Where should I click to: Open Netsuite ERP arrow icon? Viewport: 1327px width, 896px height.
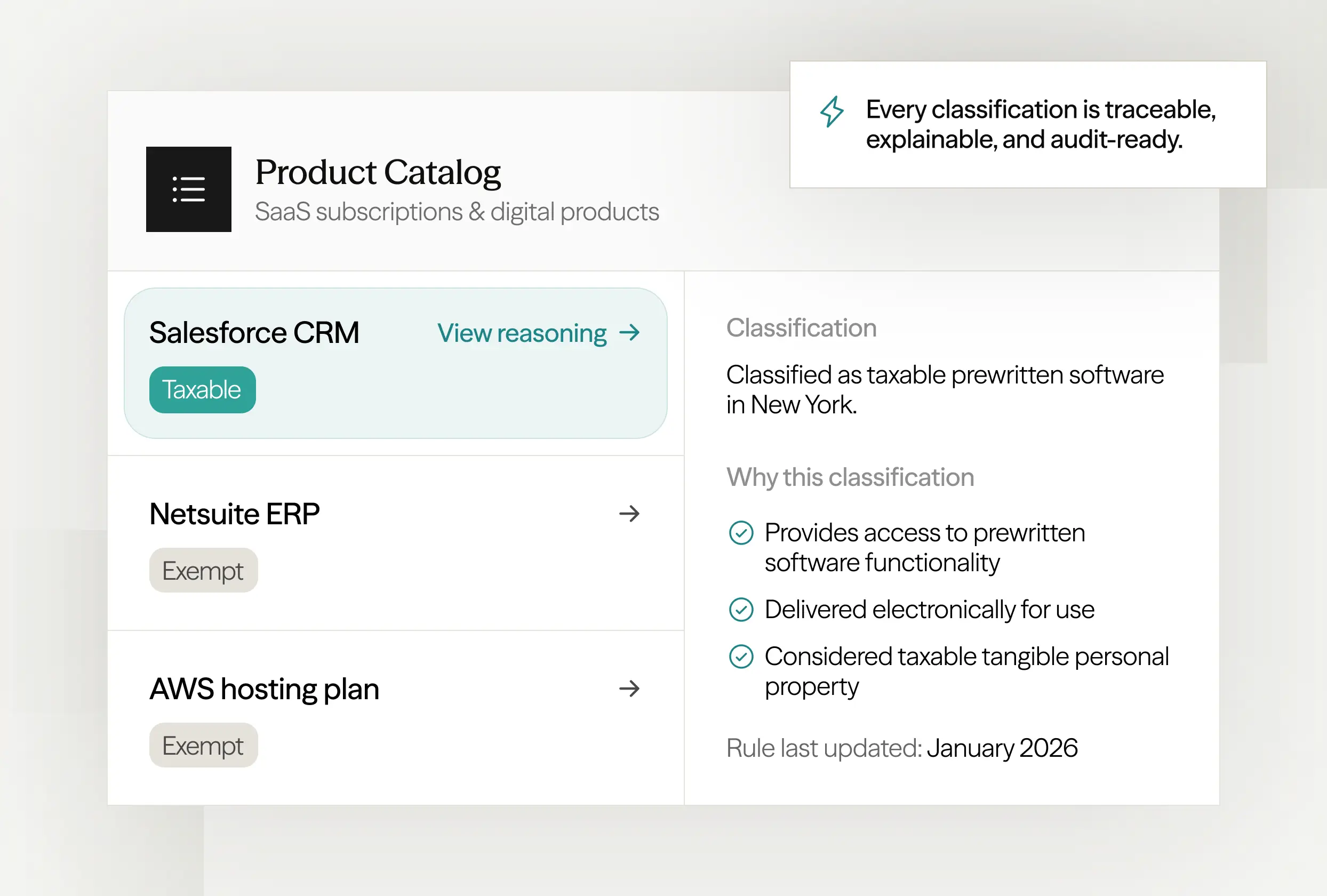[x=629, y=514]
